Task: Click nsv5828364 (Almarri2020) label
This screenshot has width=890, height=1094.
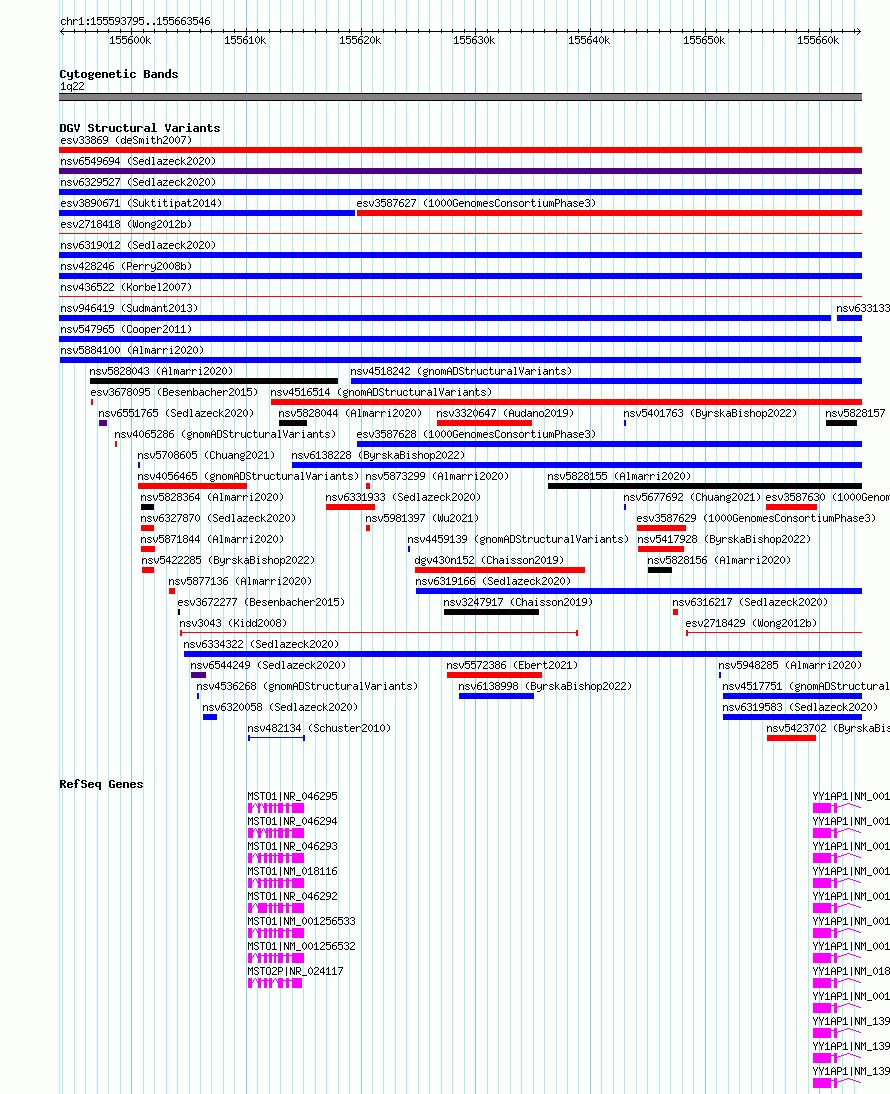Action: click(212, 497)
